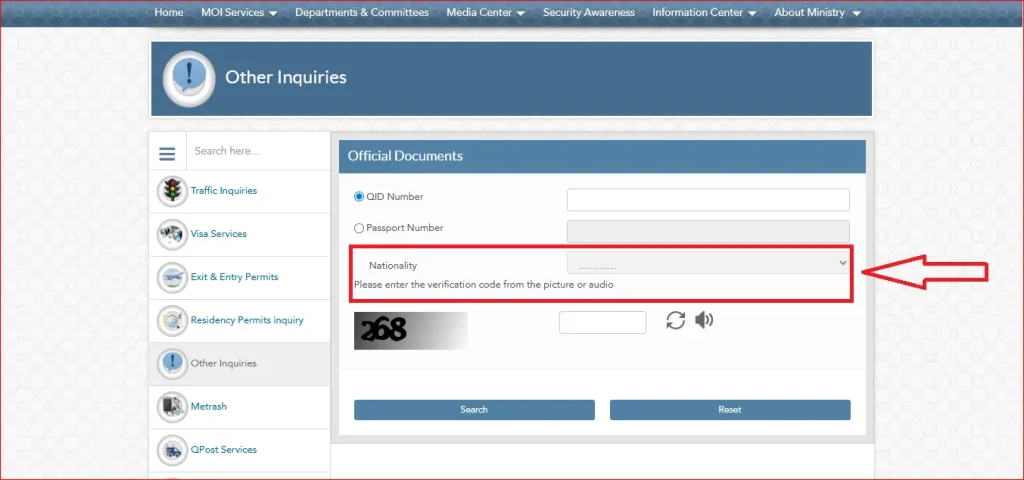Select Other Inquiries text in sidebar
The height and width of the screenshot is (480, 1024).
click(223, 363)
